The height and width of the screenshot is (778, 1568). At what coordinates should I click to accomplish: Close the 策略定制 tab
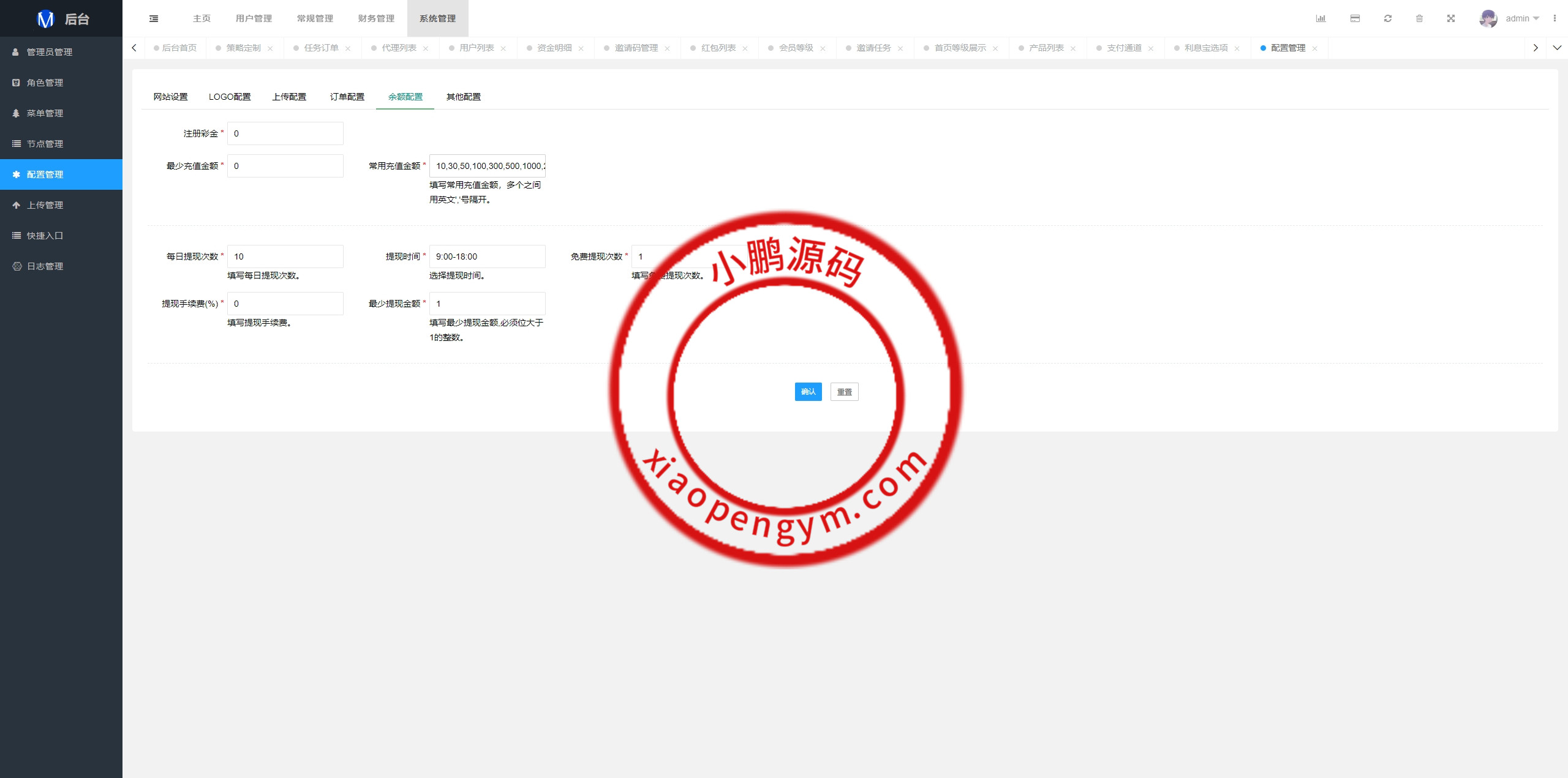point(270,48)
